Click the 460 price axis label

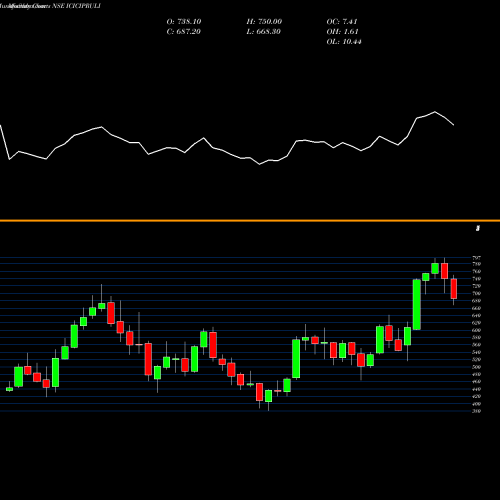click(476, 381)
